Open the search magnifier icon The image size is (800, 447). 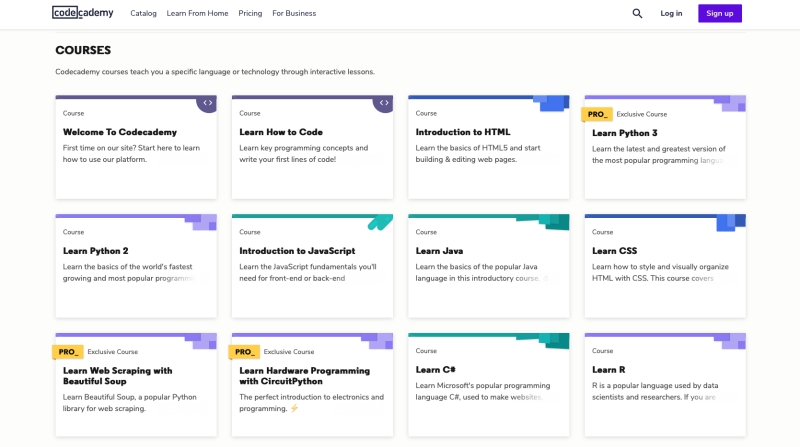coord(637,13)
